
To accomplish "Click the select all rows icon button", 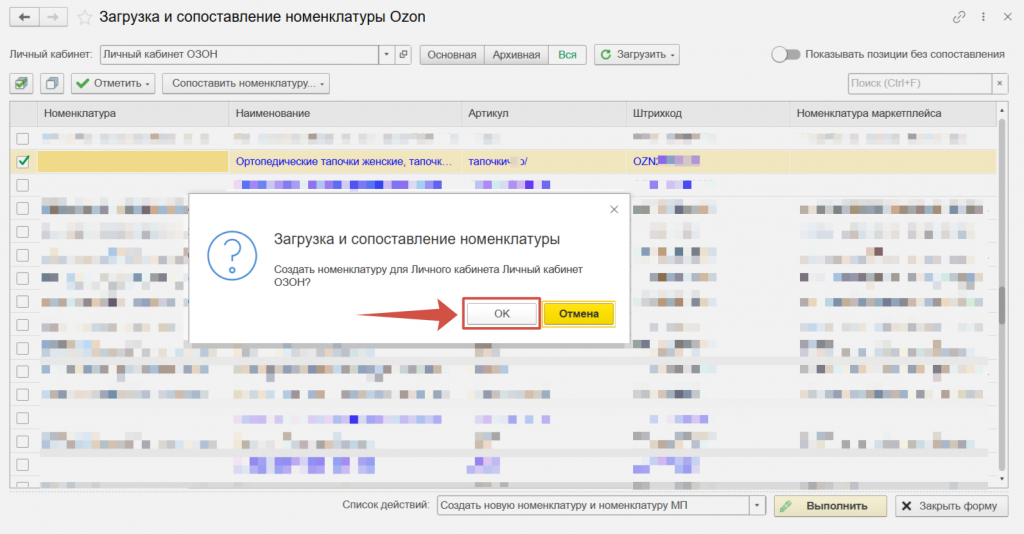I will pyautogui.click(x=22, y=83).
